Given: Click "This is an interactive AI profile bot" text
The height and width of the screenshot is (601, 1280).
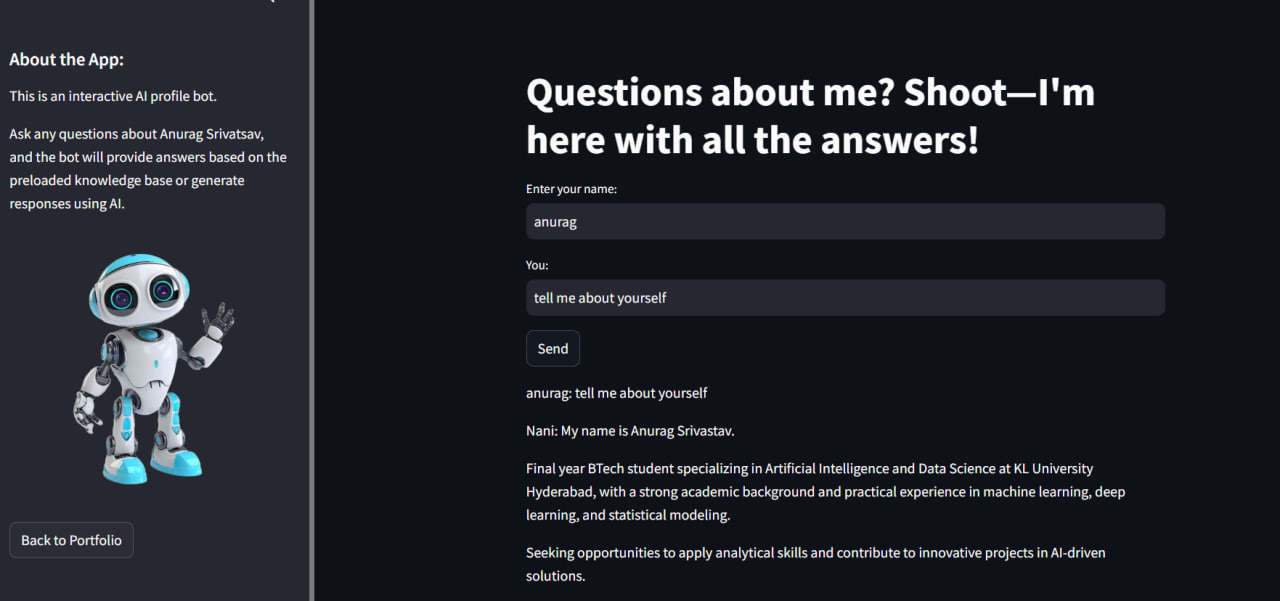Looking at the screenshot, I should tap(113, 96).
